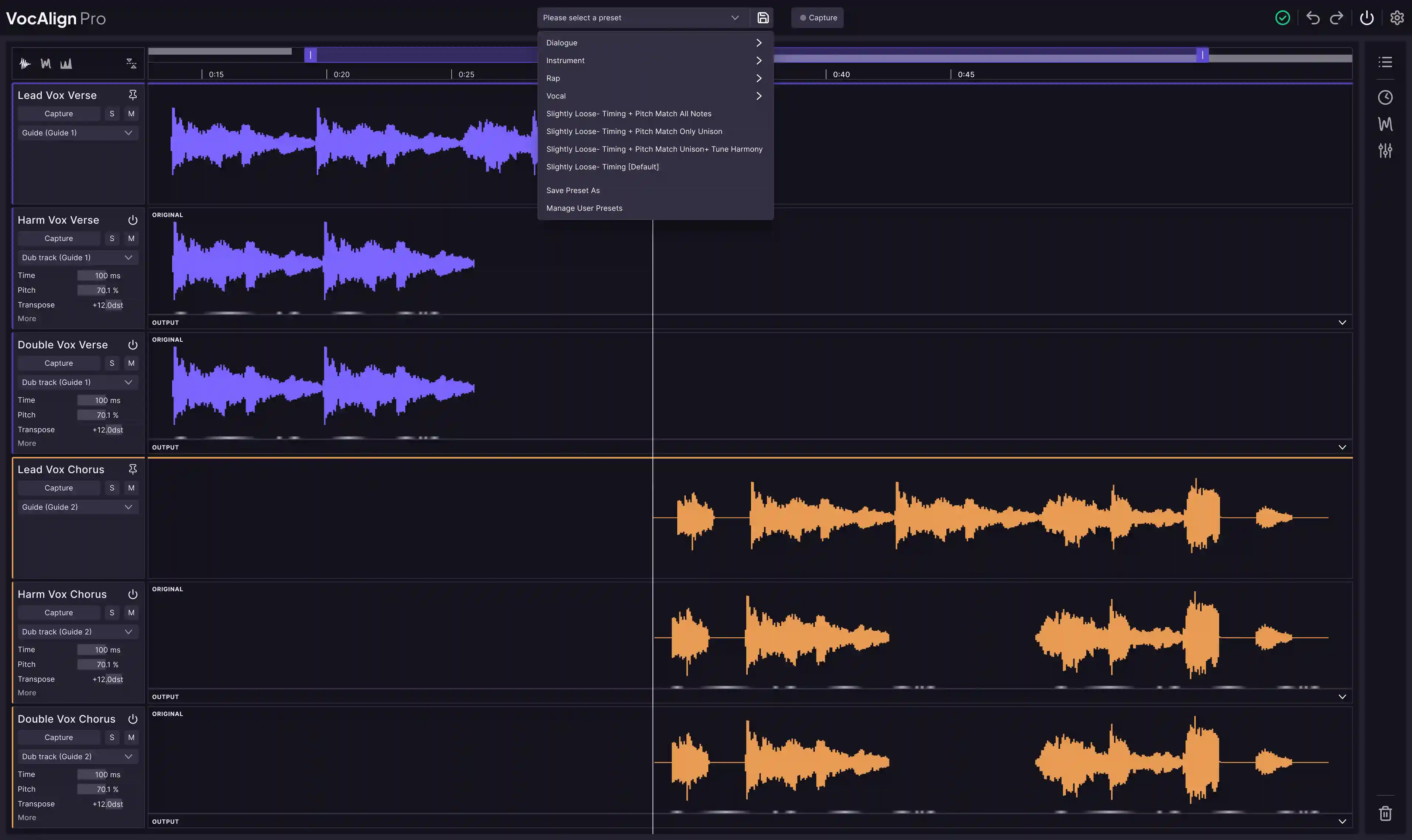The width and height of the screenshot is (1412, 840).
Task: Mute the Lead Vox Chorus track
Action: pyautogui.click(x=131, y=488)
